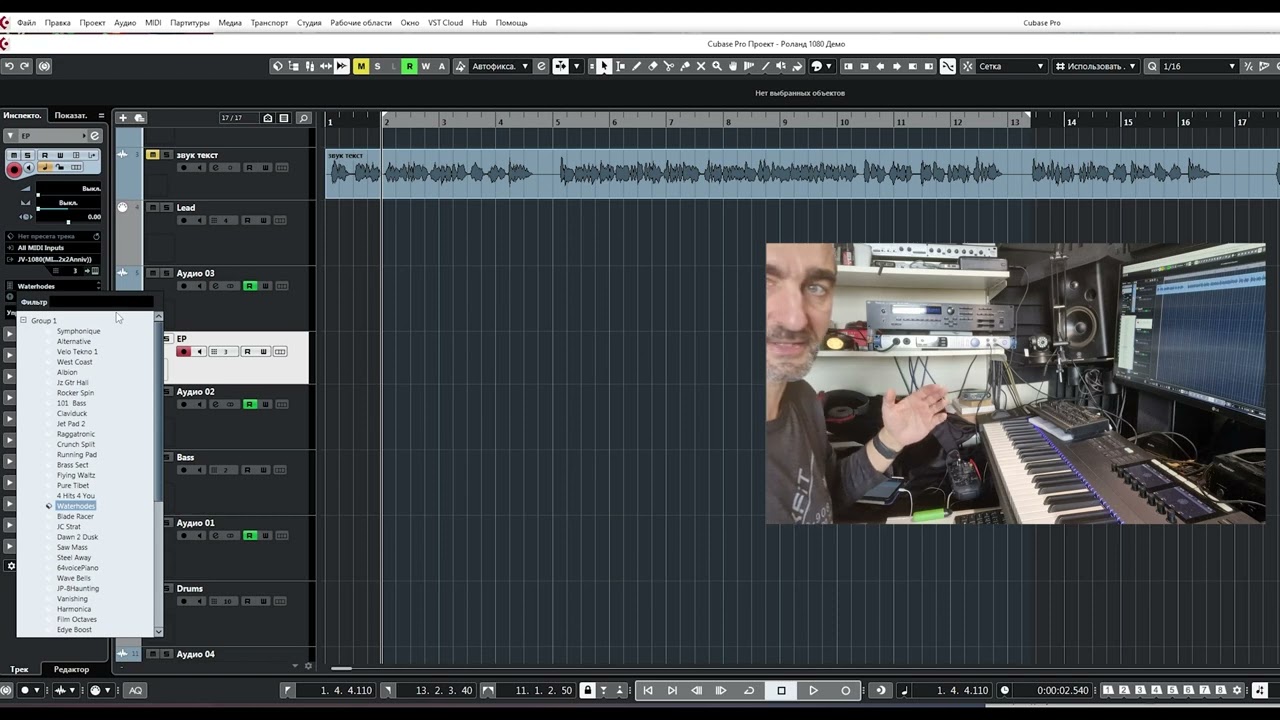Switch to the Показат. inspector tab
Screen dimensions: 1280x720
[70, 116]
